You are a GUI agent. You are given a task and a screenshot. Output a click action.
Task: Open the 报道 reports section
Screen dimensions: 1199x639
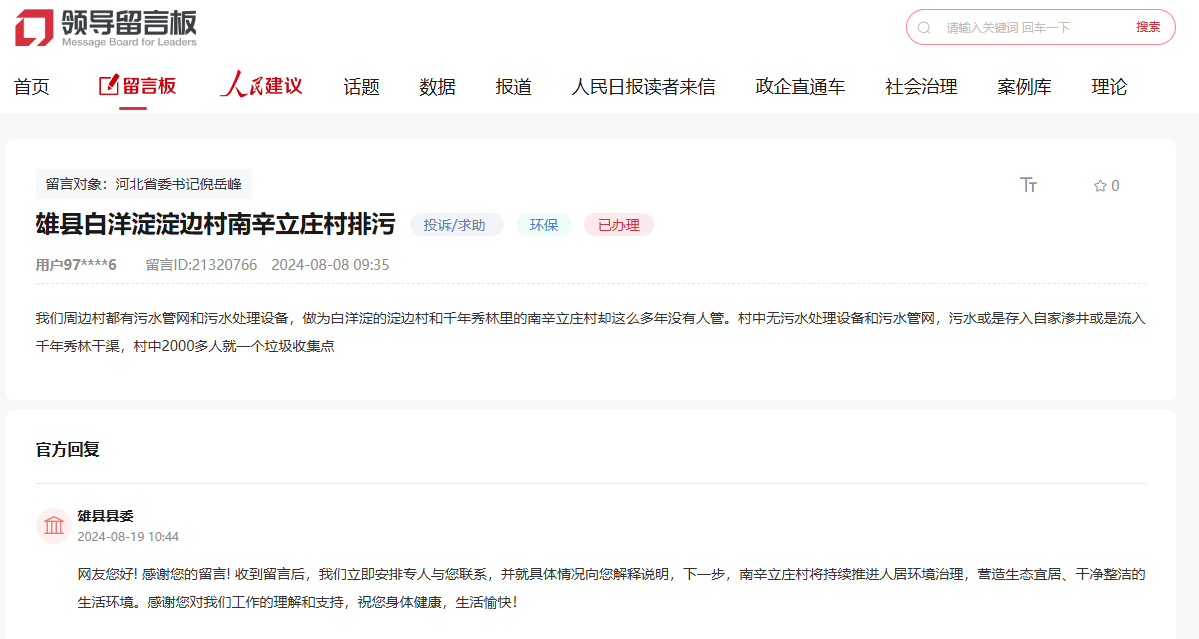513,87
